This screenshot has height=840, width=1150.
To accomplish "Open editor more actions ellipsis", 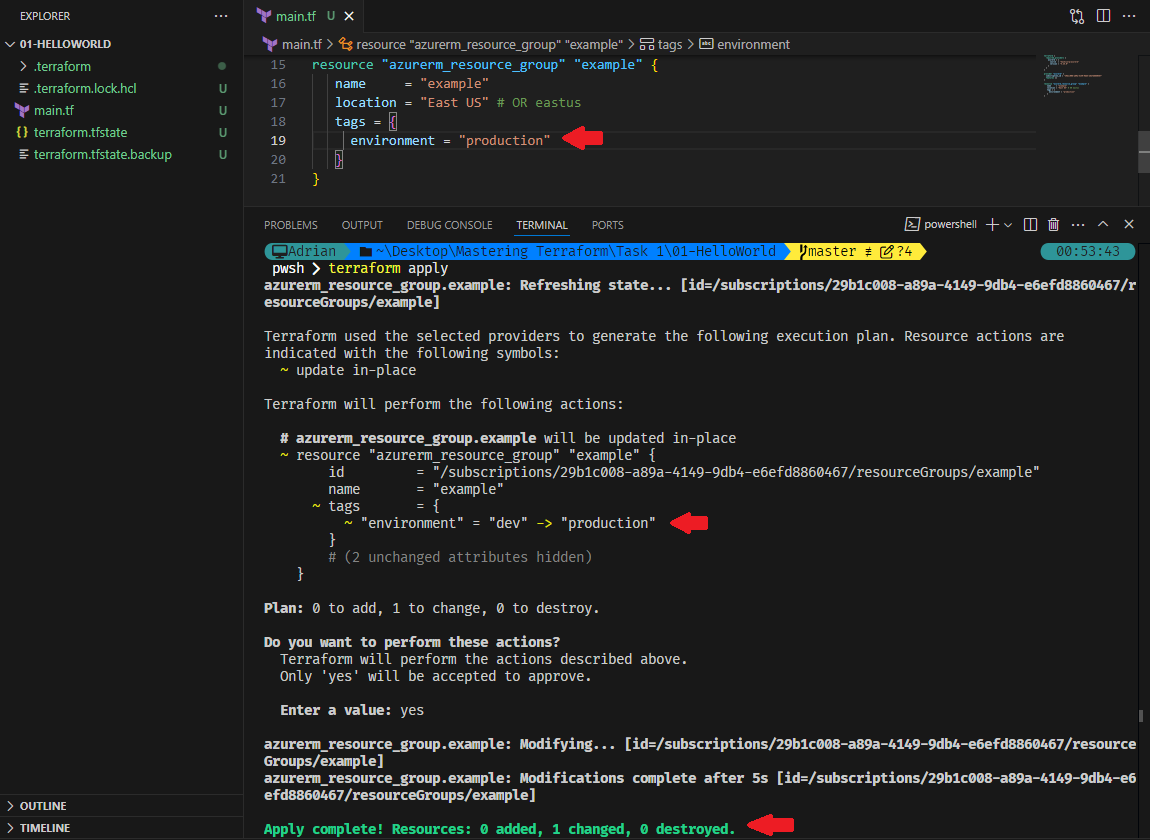I will (x=1129, y=15).
